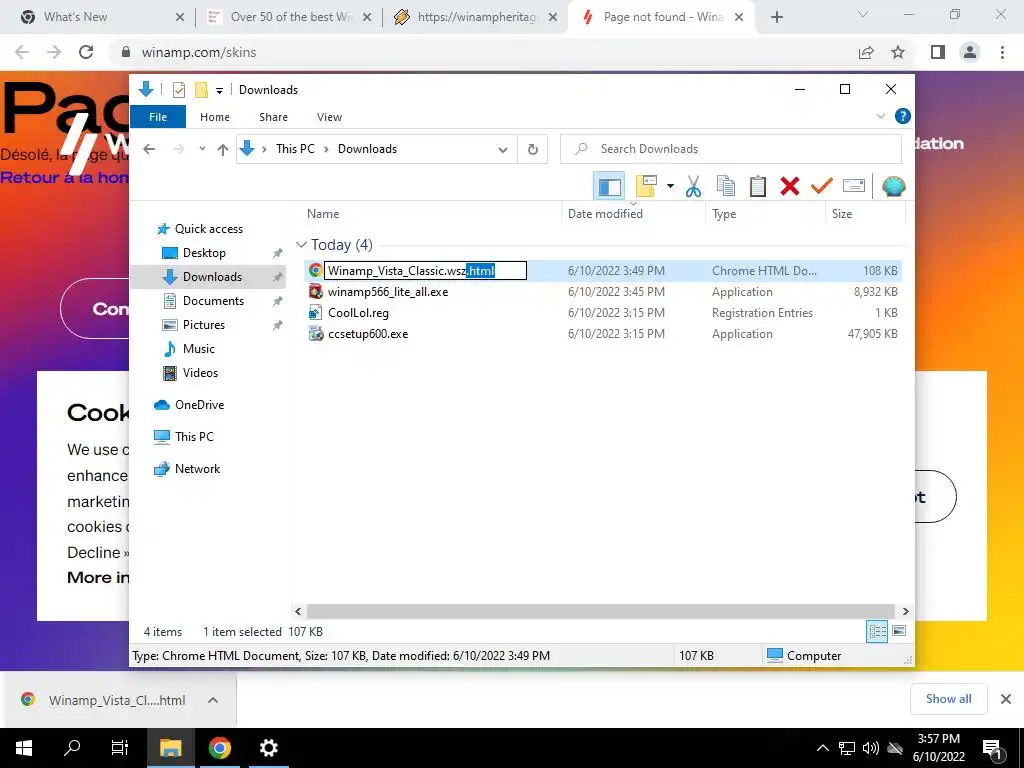Switch to large icons view in status bar
The width and height of the screenshot is (1024, 768).
(x=899, y=631)
